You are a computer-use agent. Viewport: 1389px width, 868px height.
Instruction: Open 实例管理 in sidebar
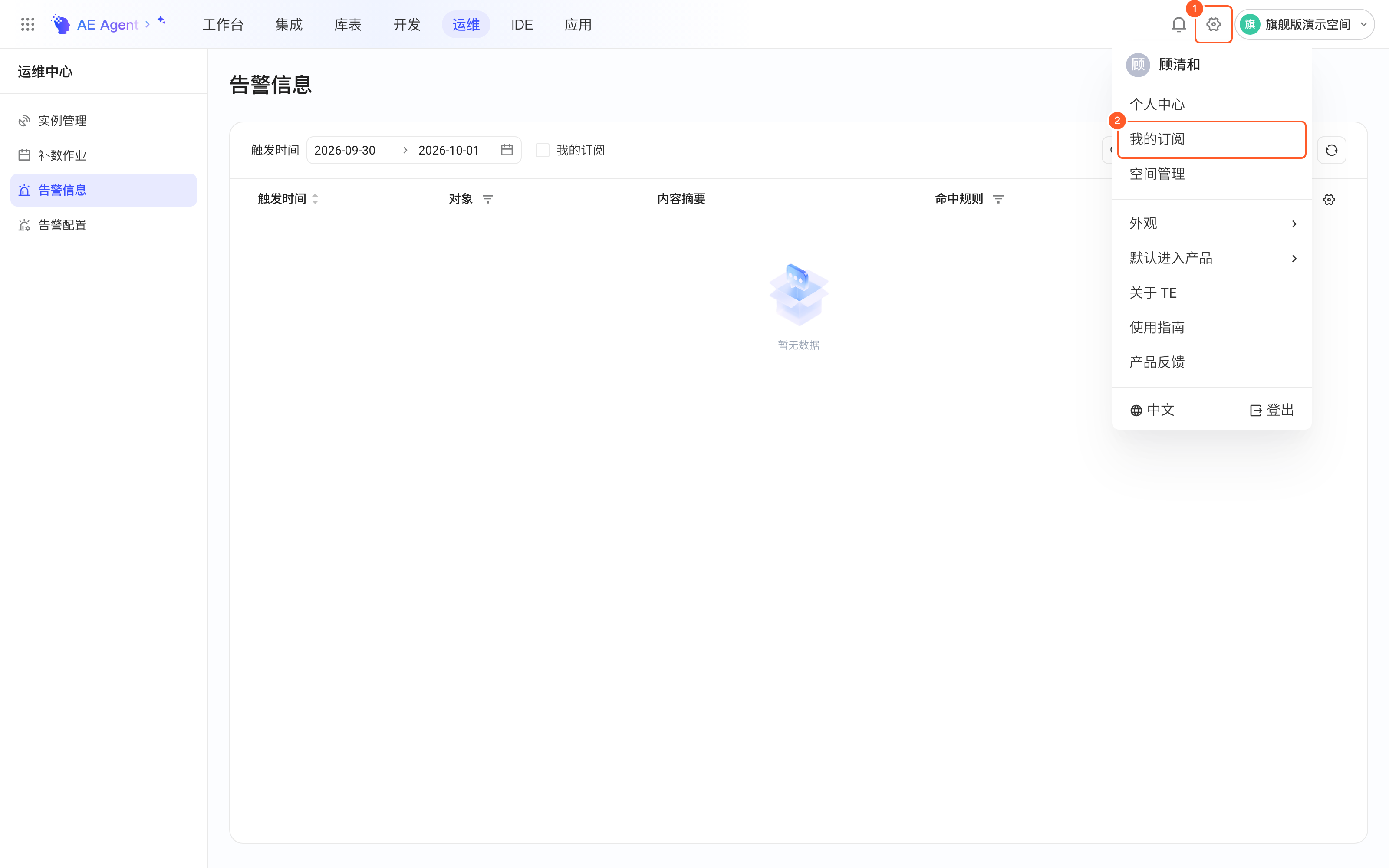104,121
